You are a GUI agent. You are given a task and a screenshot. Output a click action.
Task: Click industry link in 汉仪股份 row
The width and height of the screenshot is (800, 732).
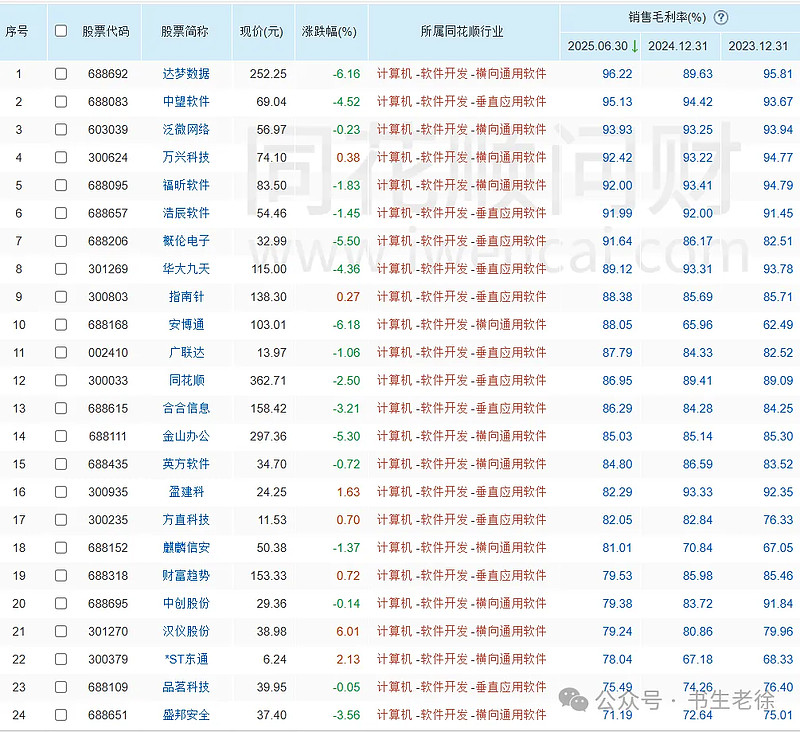click(462, 632)
